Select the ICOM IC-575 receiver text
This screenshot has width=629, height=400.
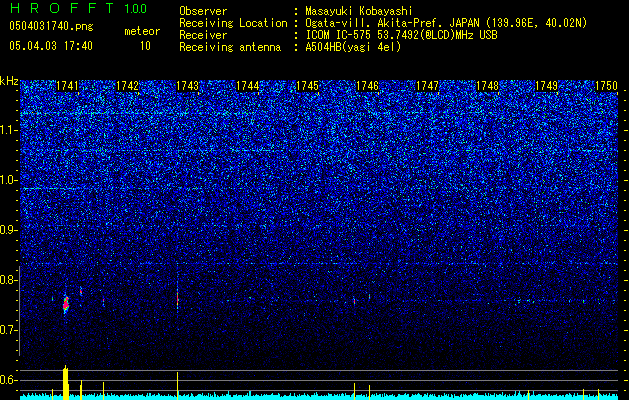[x=401, y=35]
